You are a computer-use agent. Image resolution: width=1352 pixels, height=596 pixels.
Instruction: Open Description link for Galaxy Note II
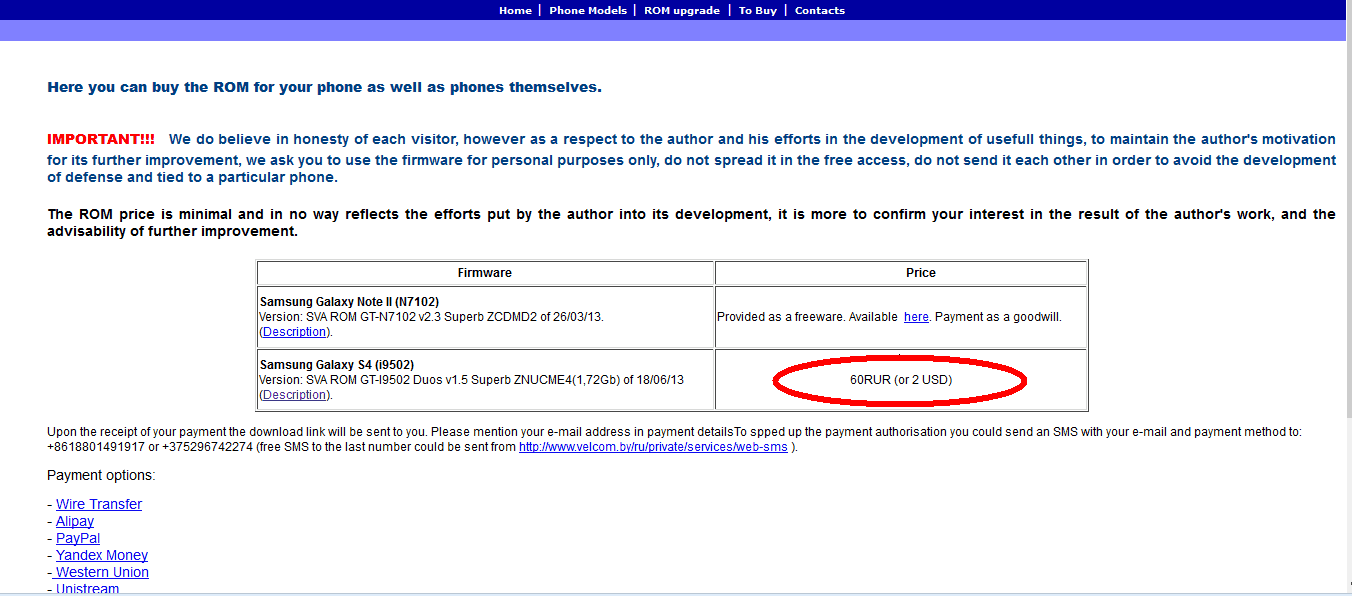coord(294,332)
